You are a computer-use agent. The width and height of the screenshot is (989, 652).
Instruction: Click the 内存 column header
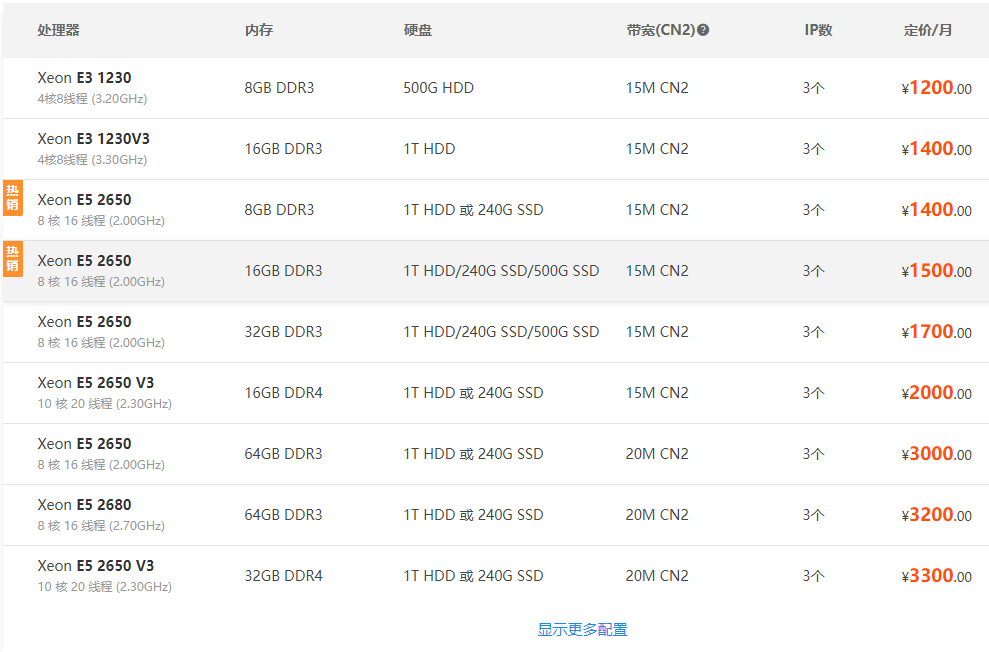point(259,30)
